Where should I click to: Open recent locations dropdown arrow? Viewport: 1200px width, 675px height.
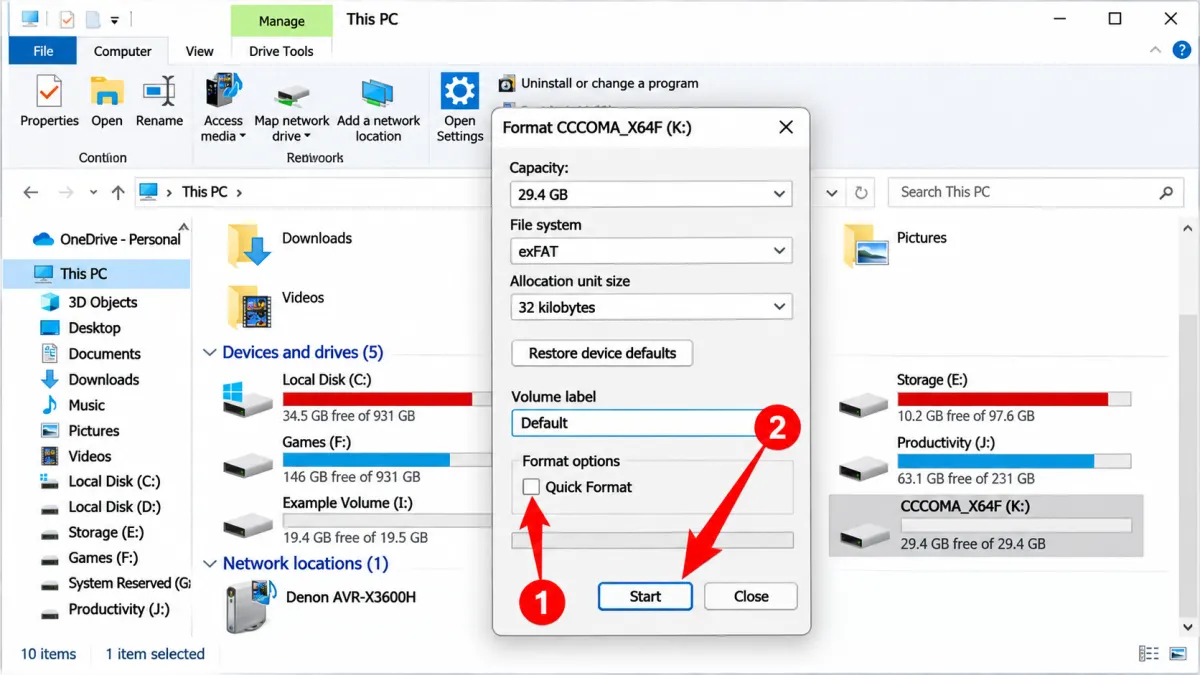tap(93, 192)
